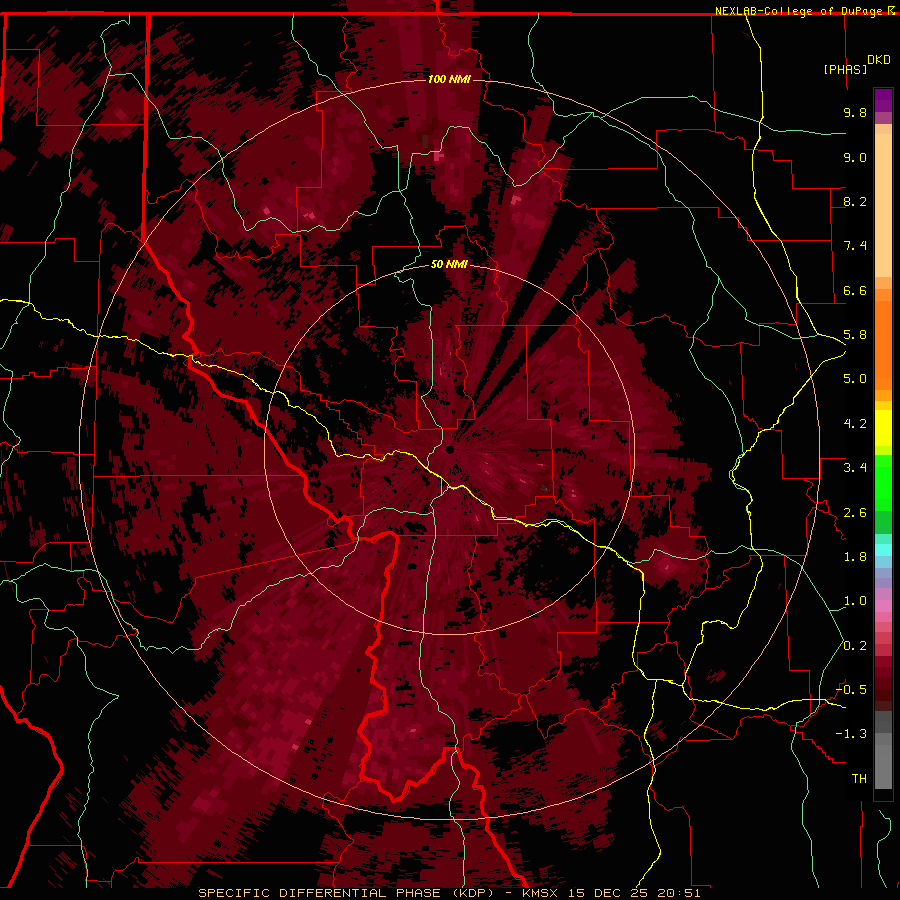The width and height of the screenshot is (900, 900).
Task: Pick the cyan segment of the color bar
Action: [x=883, y=550]
